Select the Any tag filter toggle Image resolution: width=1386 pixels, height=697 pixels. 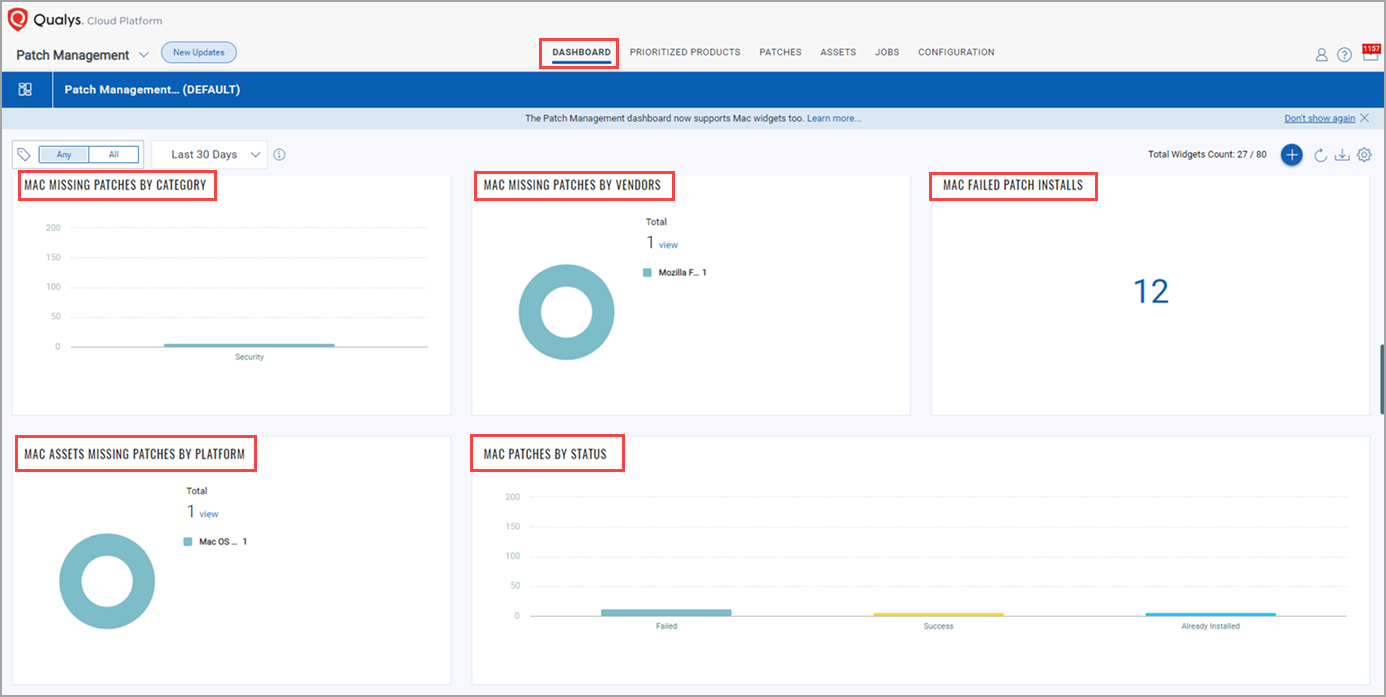tap(64, 155)
